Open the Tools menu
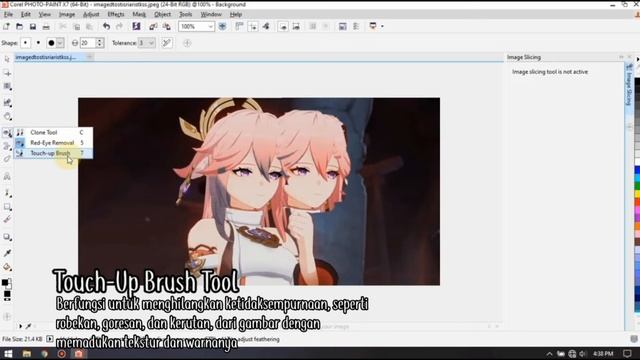The height and width of the screenshot is (360, 640). tap(185, 14)
